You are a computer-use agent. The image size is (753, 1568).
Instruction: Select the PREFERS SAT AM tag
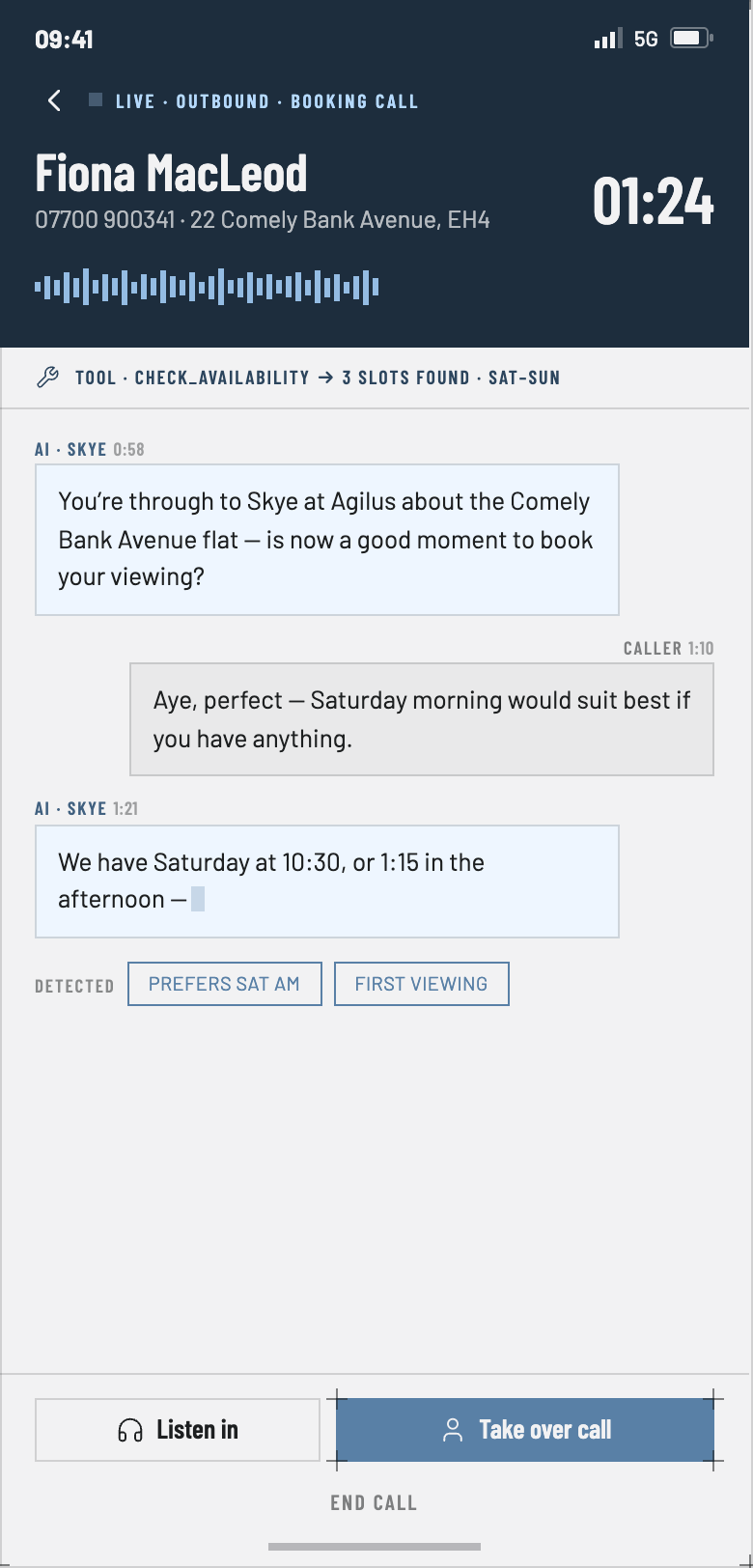224,984
